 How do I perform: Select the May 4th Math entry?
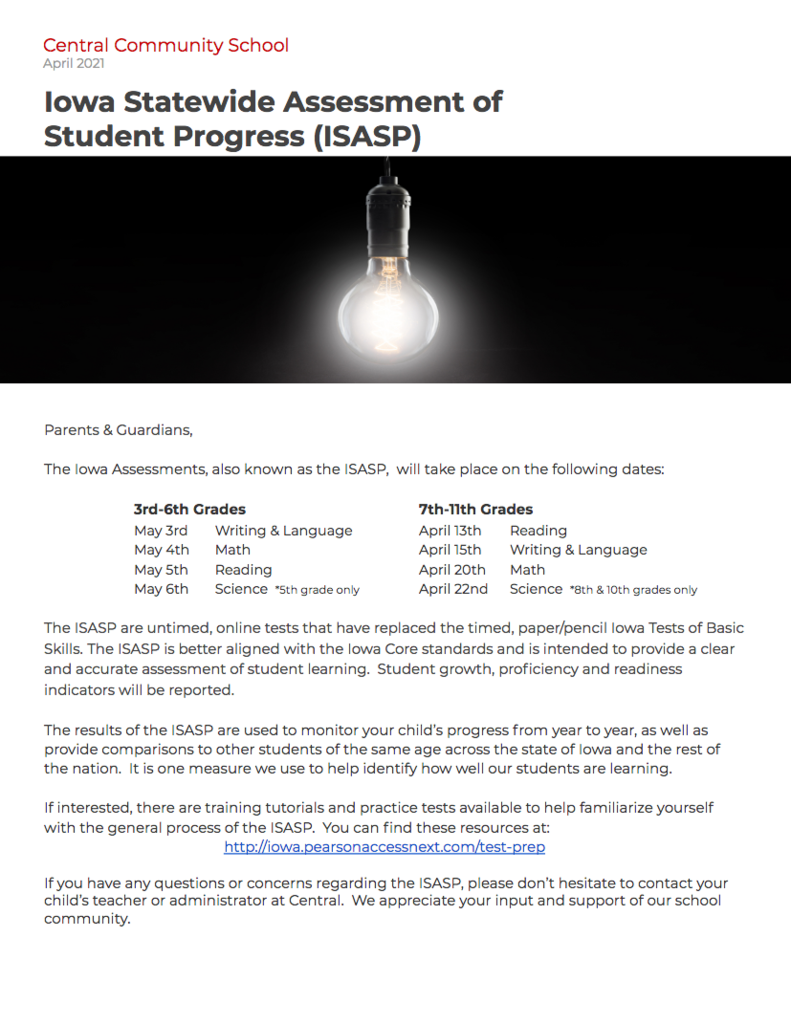[x=192, y=550]
